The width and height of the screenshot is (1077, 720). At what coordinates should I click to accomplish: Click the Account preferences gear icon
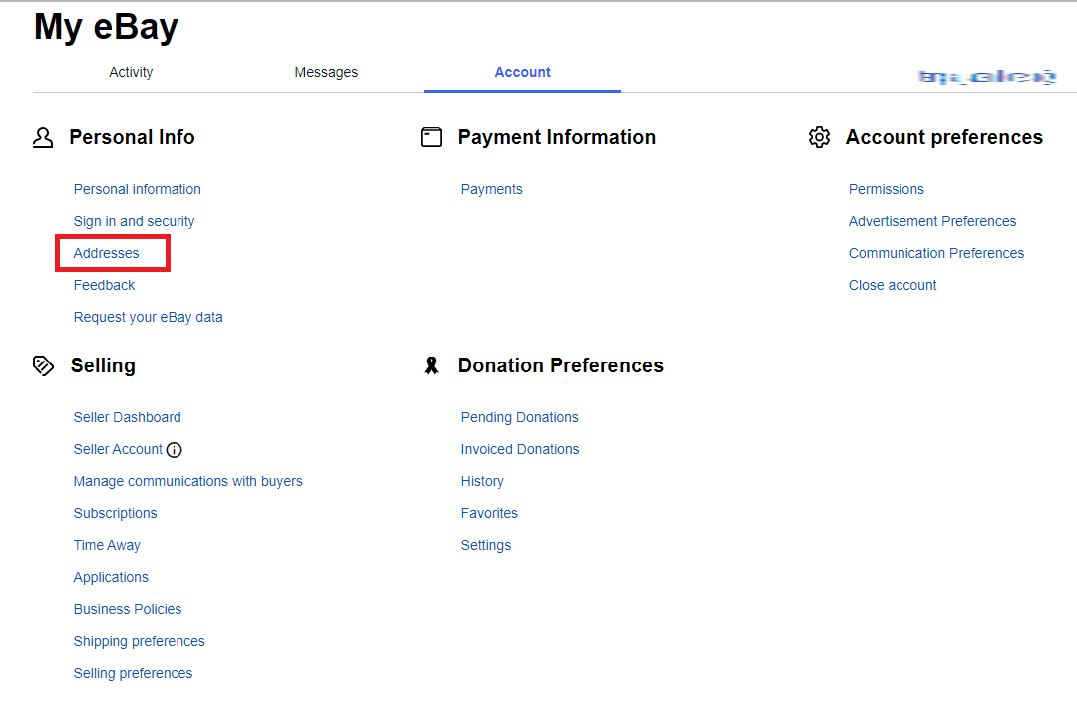pos(819,137)
